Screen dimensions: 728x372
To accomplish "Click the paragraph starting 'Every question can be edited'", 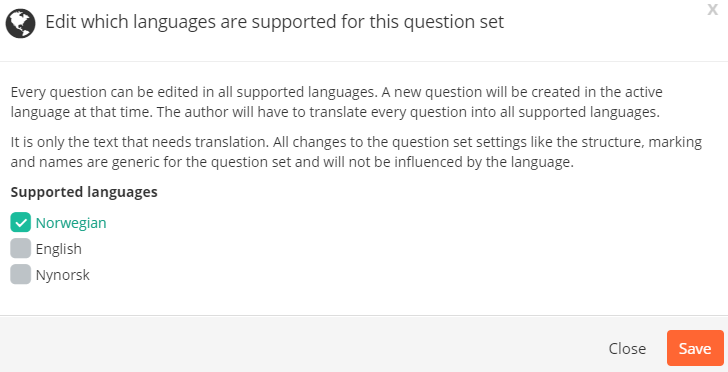I will [337, 102].
